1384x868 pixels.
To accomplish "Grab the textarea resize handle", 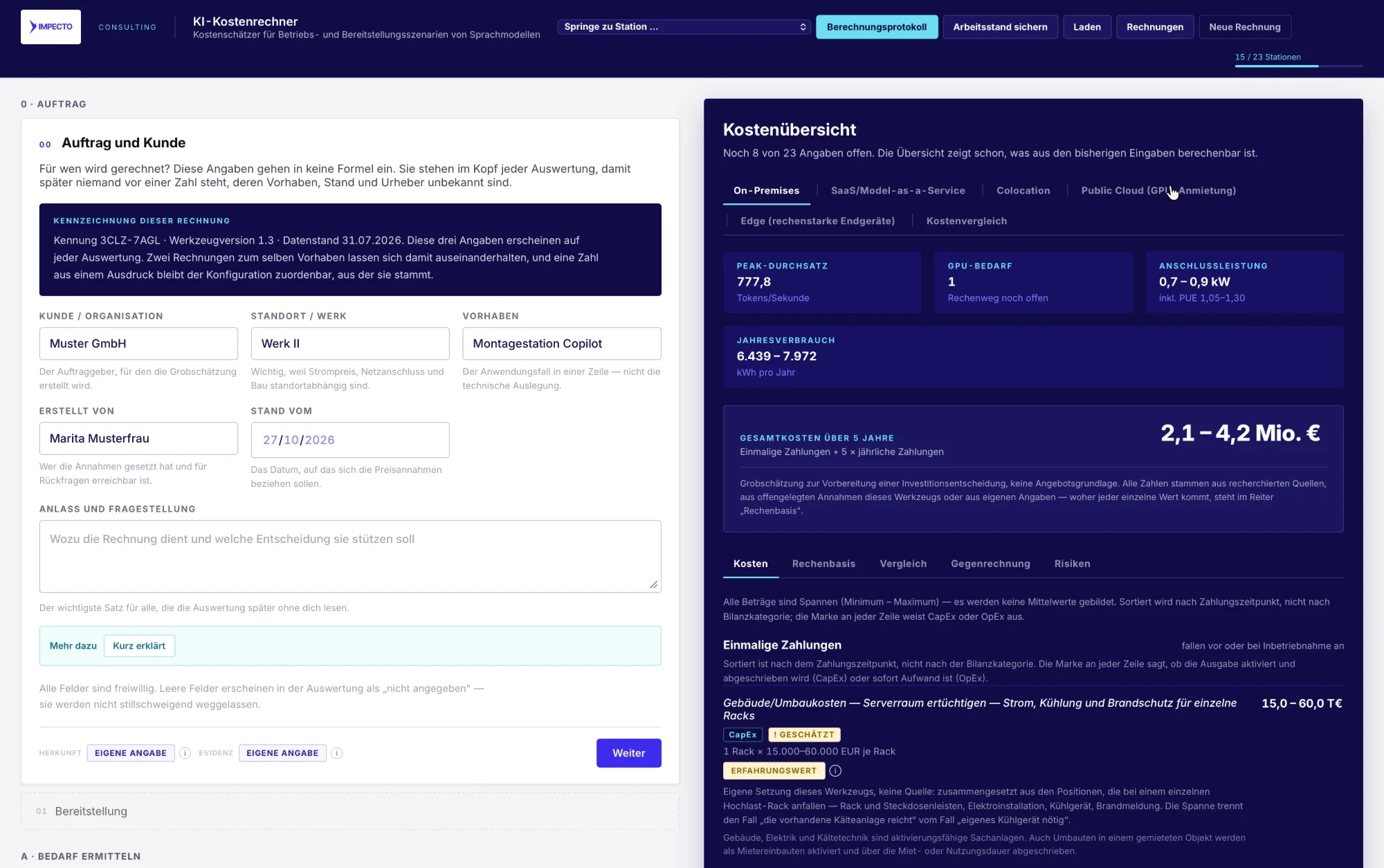I will tap(653, 584).
